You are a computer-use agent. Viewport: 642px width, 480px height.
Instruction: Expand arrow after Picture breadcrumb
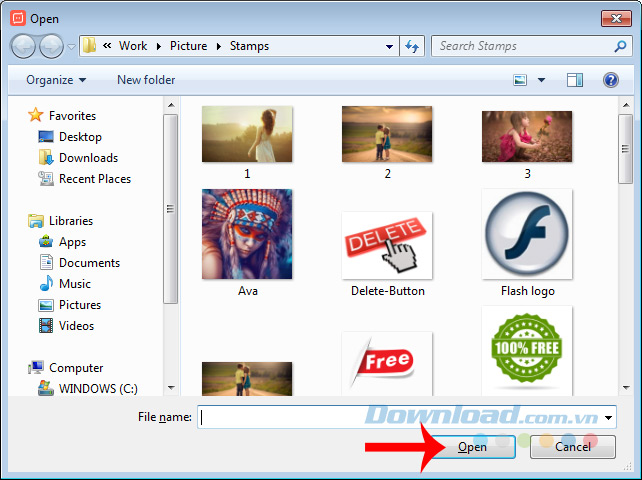pos(219,46)
